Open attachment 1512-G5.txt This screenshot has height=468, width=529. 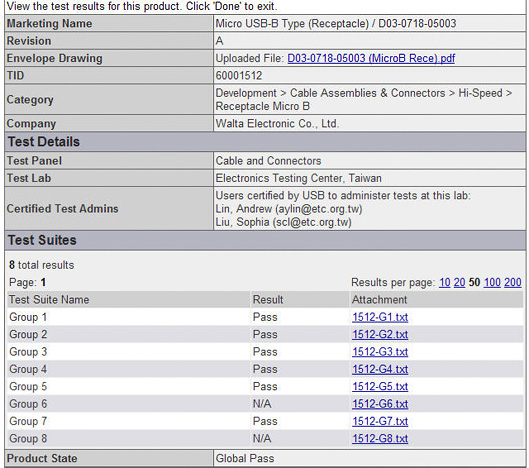pos(380,386)
